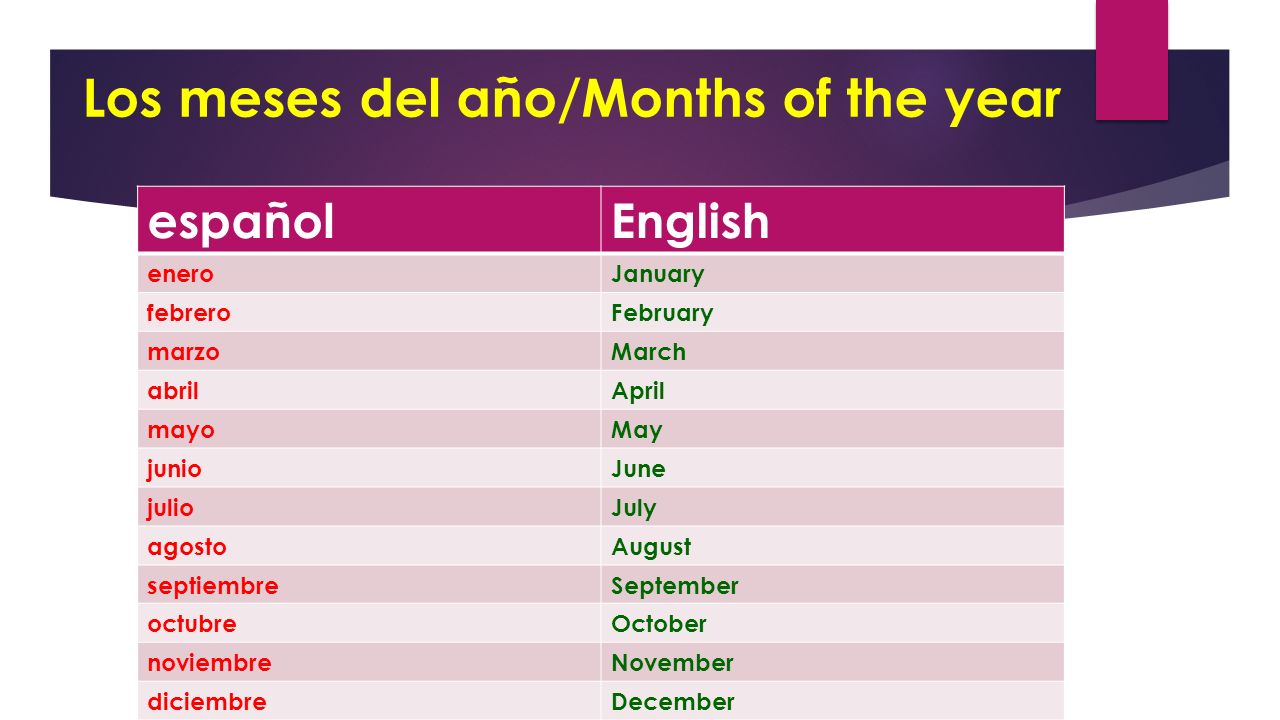Select the 'enero' cell
This screenshot has width=1280, height=720.
(369, 273)
